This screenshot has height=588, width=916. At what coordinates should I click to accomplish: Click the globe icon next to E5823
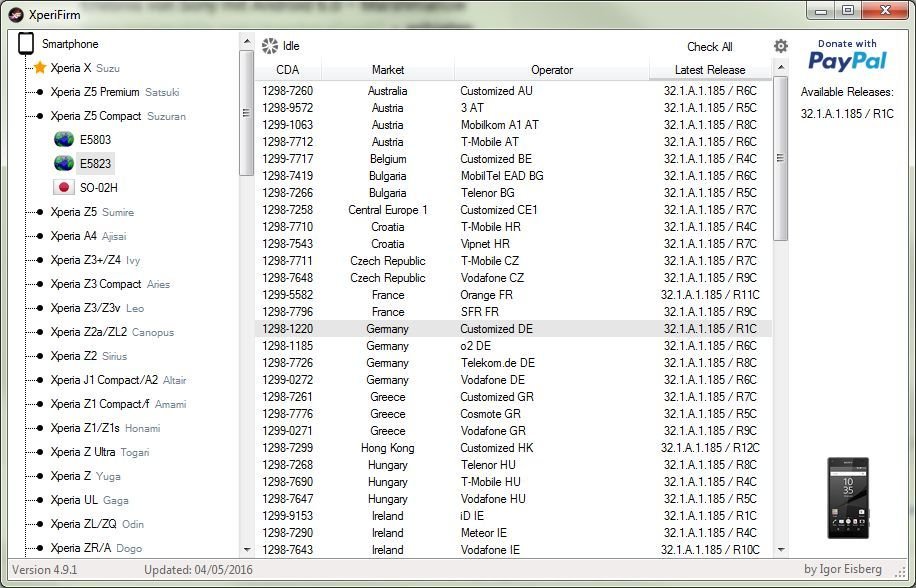(x=64, y=163)
